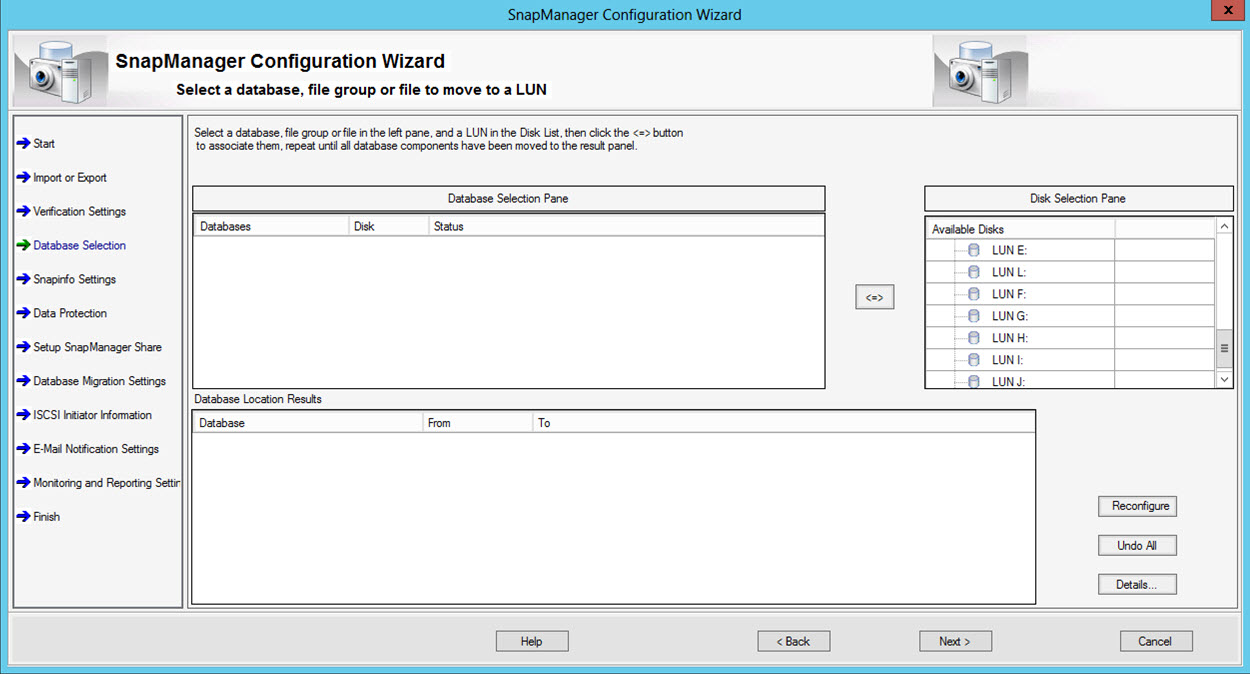The width and height of the screenshot is (1250, 674).
Task: Select the LUN H: row text
Action: pos(1009,338)
